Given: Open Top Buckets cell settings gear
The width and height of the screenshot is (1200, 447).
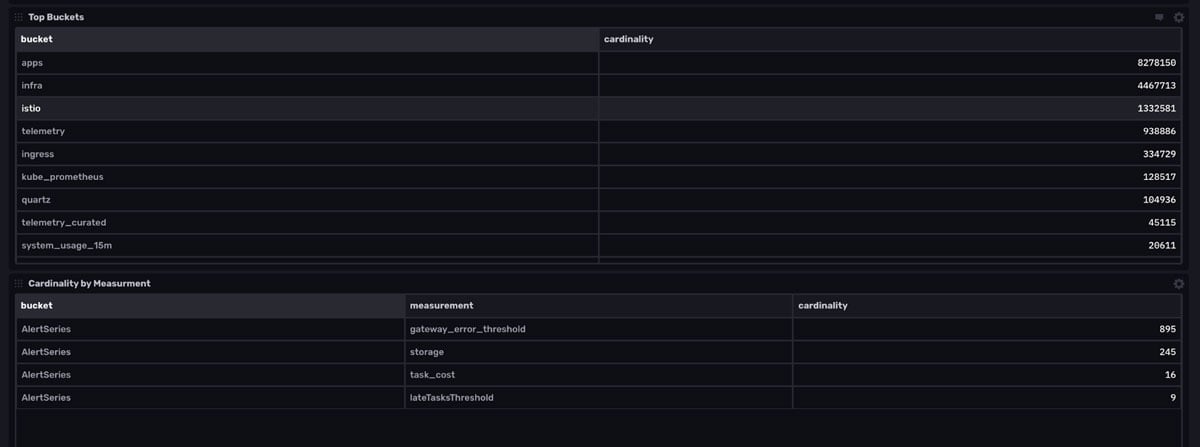Looking at the screenshot, I should (x=1179, y=17).
